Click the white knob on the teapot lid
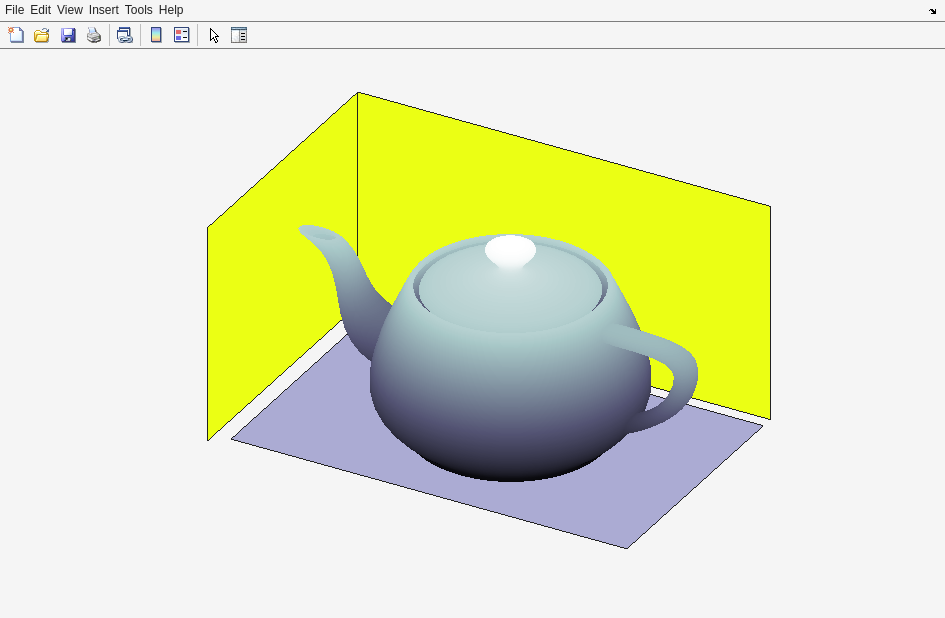Screen dimensions: 945x618 coord(510,250)
